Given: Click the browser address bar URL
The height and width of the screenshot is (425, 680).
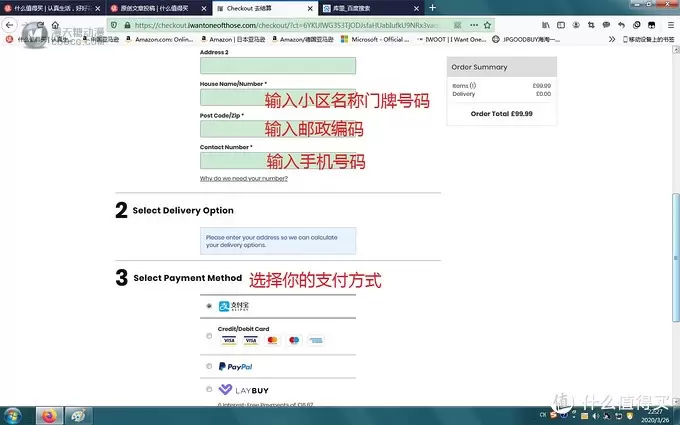Looking at the screenshot, I should tap(286, 25).
